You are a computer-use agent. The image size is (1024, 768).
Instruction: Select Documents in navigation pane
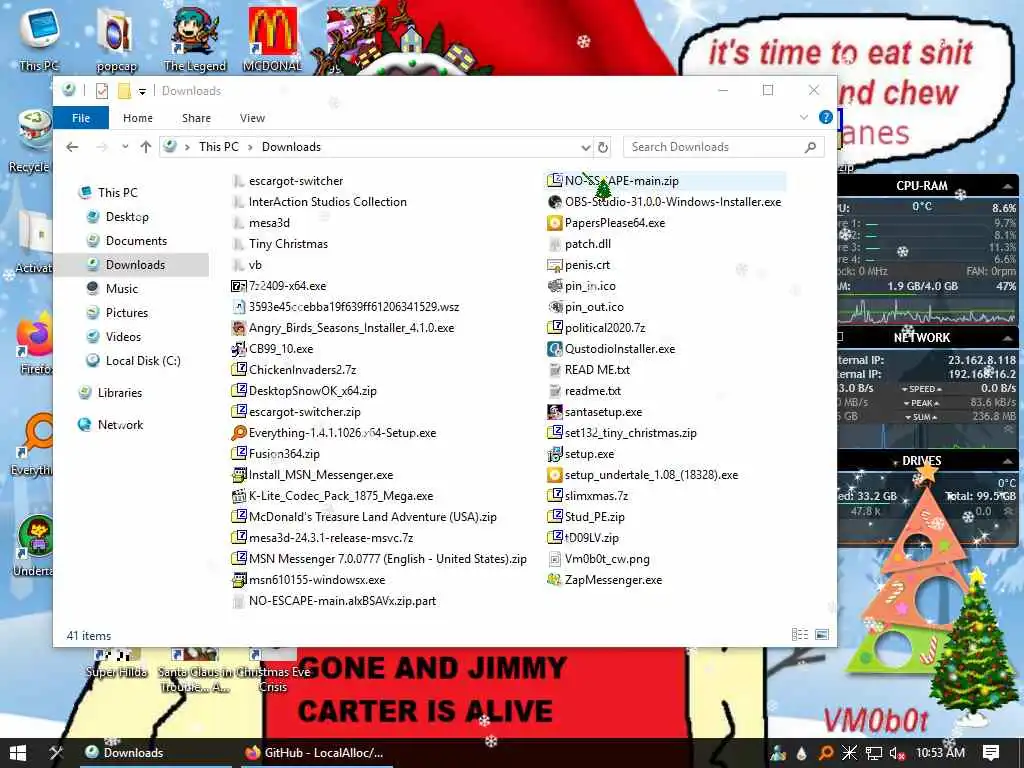tap(136, 241)
